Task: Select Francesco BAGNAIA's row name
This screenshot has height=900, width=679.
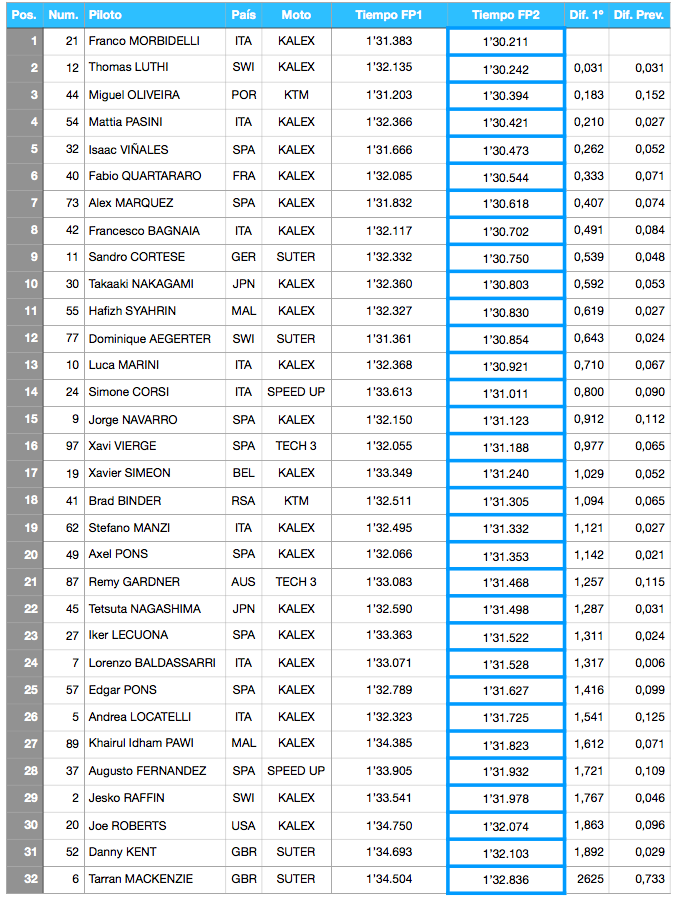Action: pyautogui.click(x=144, y=231)
